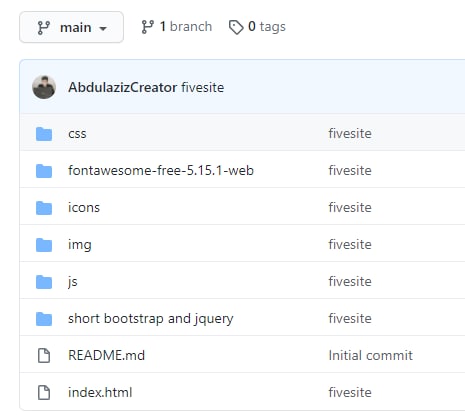Open the icons folder
Viewport: 465px width, 418px height.
[84, 207]
